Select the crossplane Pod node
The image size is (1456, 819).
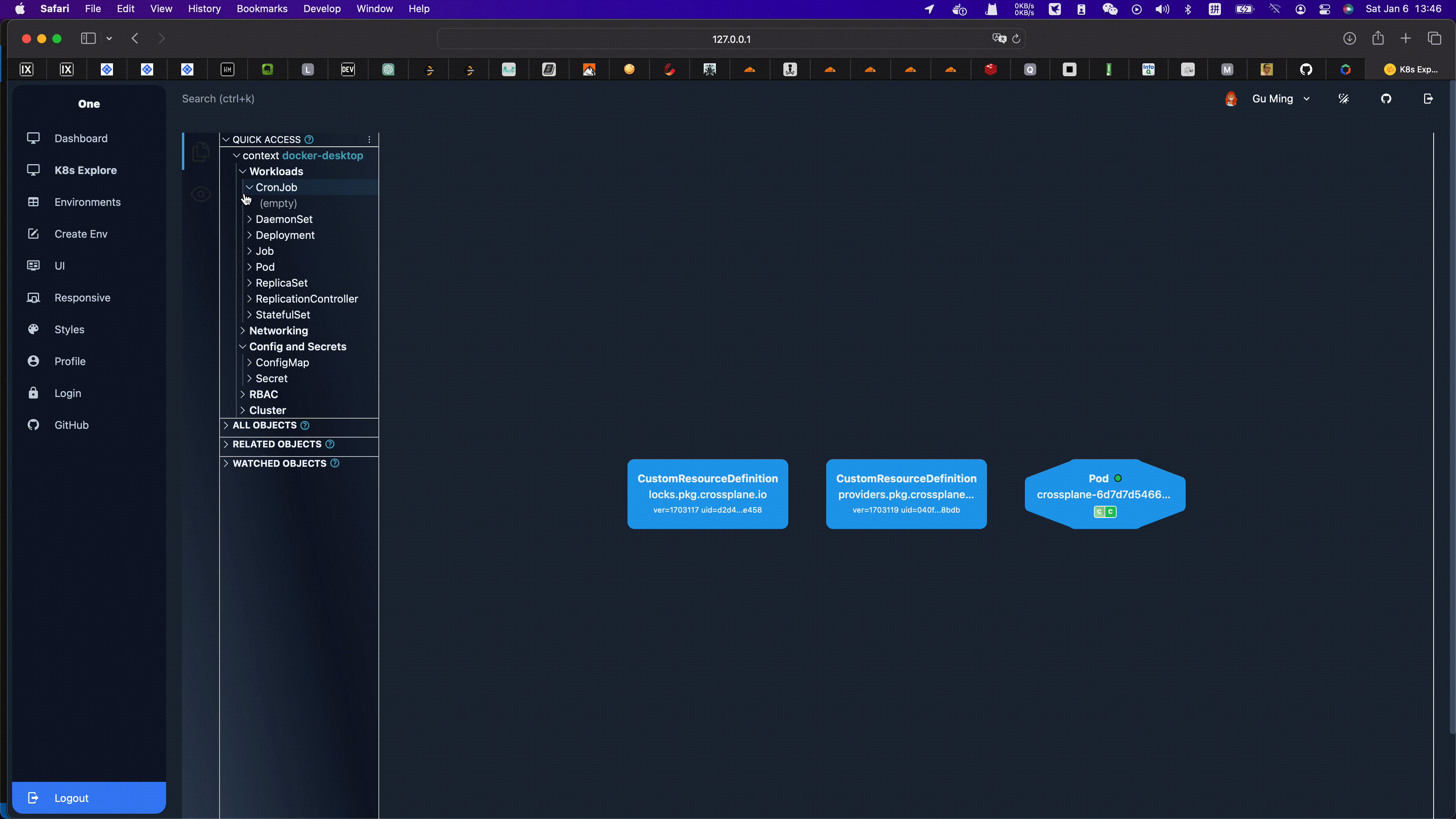tap(1105, 494)
